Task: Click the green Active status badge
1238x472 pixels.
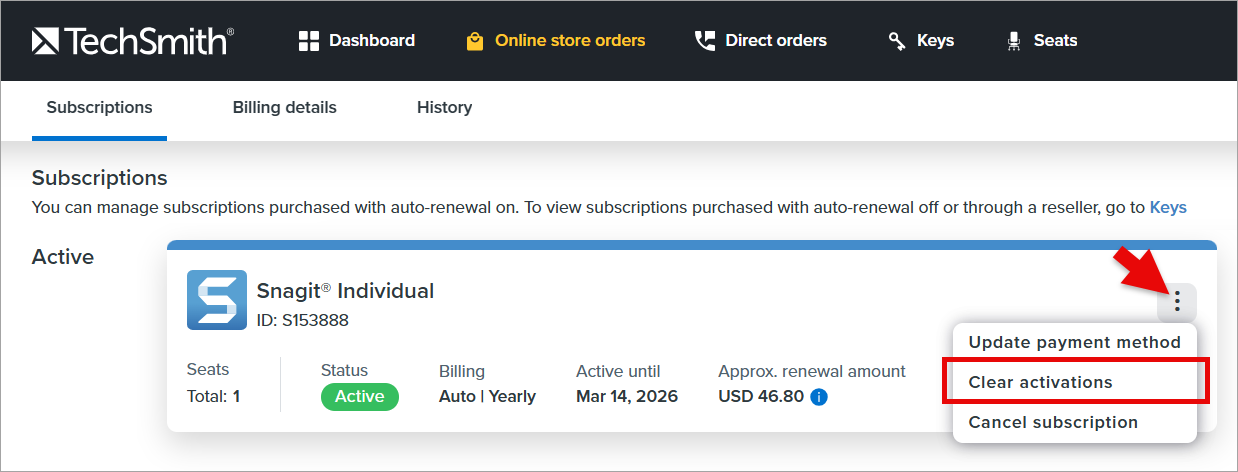Action: pyautogui.click(x=360, y=397)
